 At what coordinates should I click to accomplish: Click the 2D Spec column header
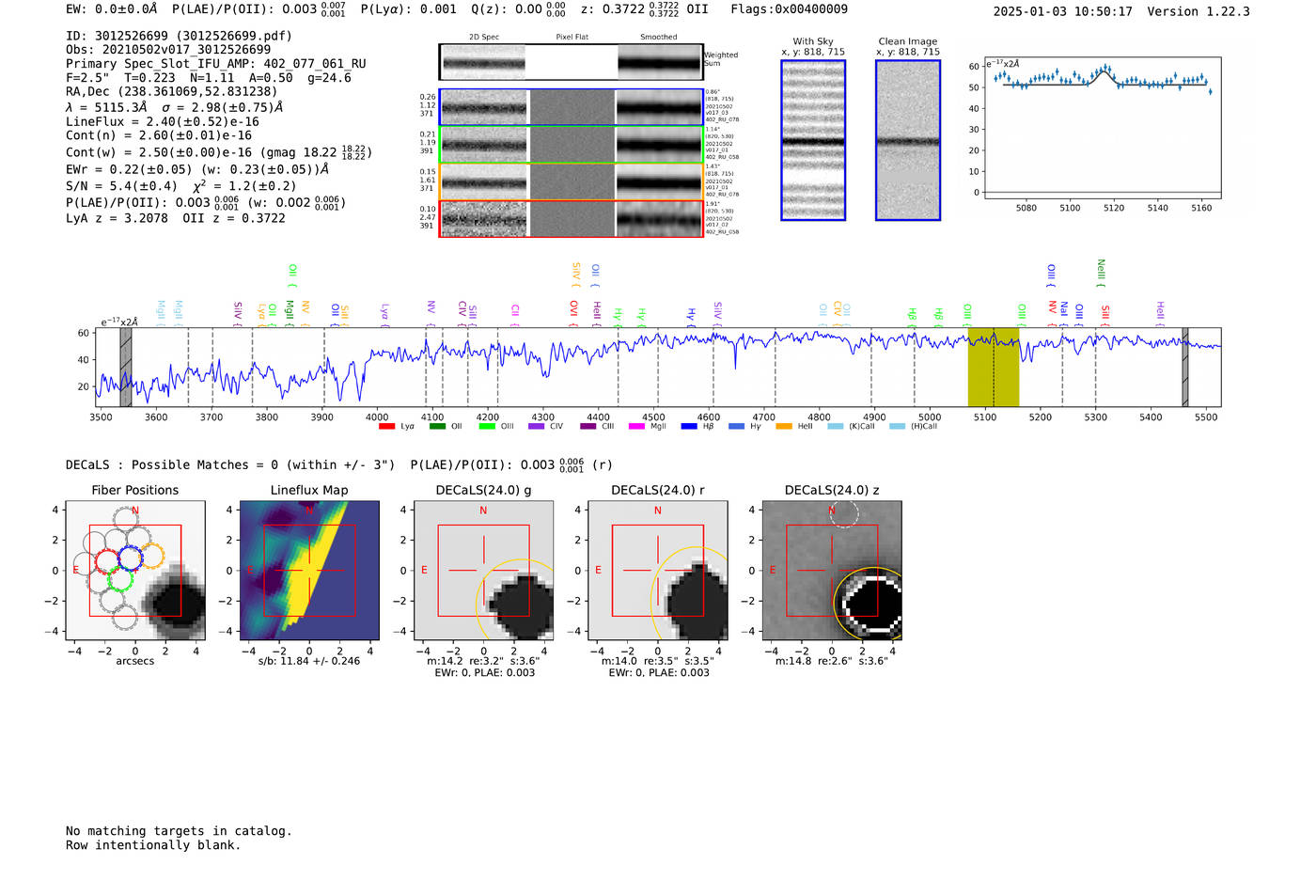484,38
